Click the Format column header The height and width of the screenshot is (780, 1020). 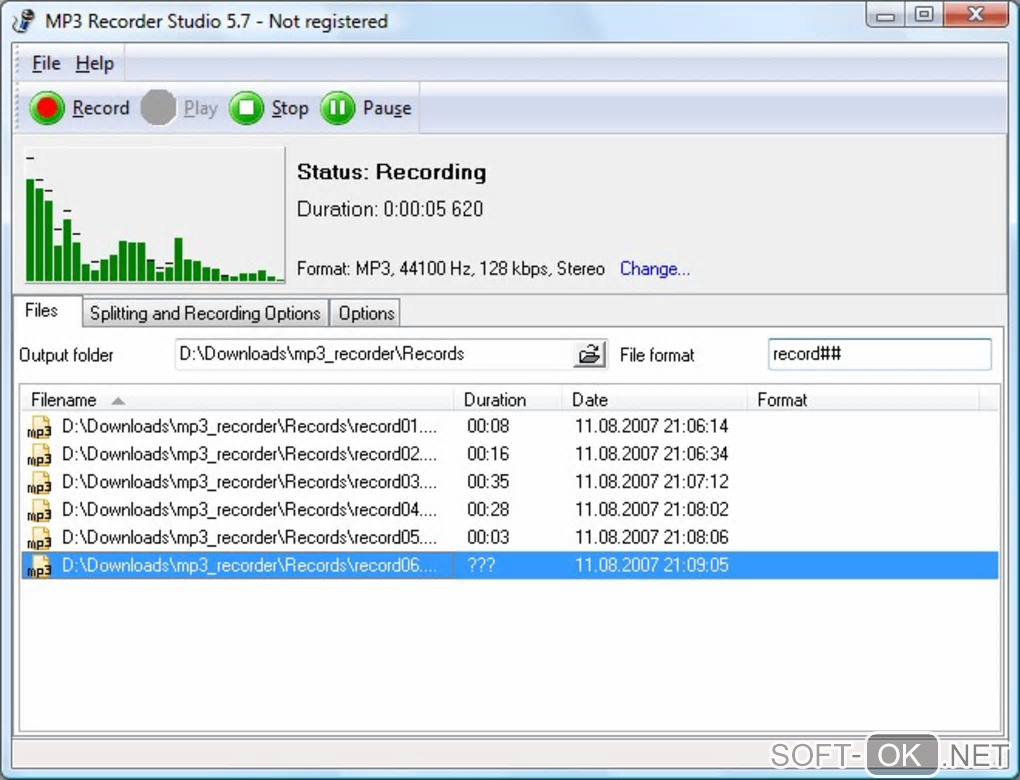pos(863,399)
